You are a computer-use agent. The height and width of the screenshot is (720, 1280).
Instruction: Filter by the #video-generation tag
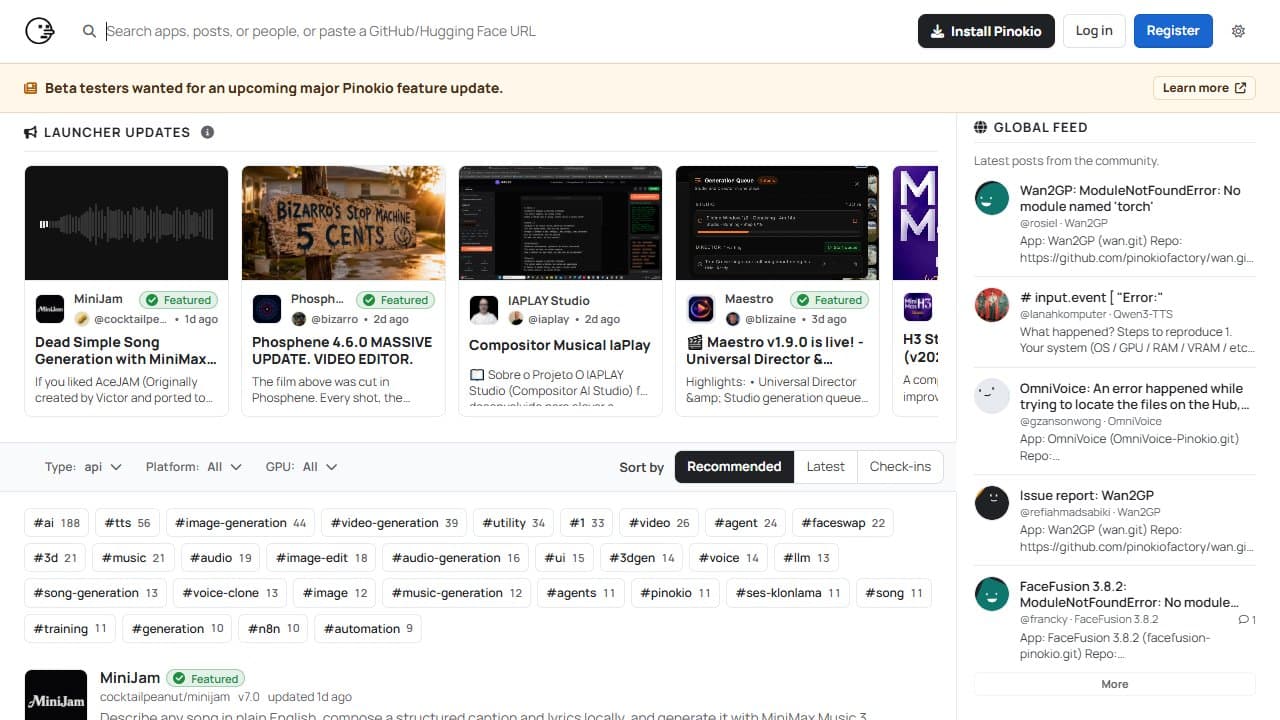(394, 523)
